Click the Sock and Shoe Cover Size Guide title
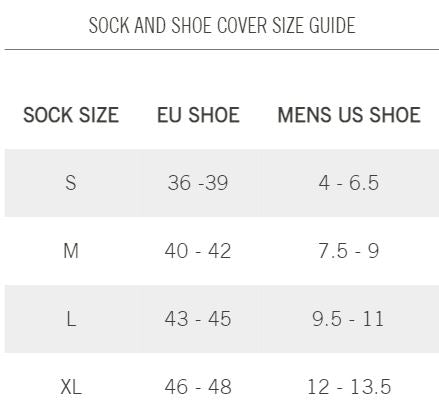 click(x=222, y=25)
